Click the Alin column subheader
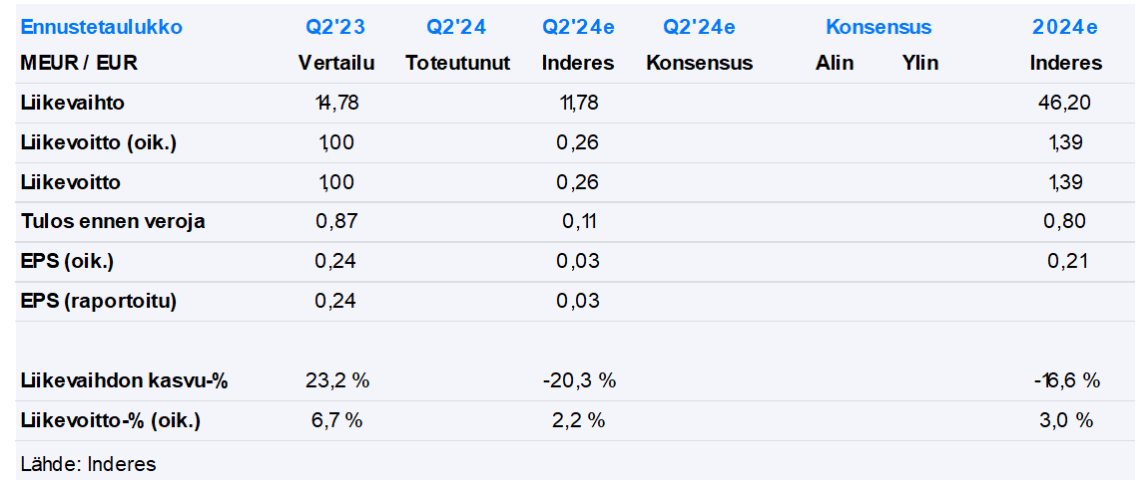This screenshot has width=1138, height=480. (834, 63)
